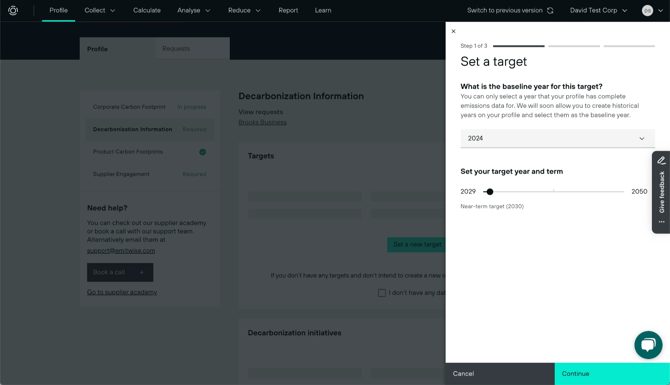Close the Set a target panel
The image size is (670, 385).
coord(453,31)
